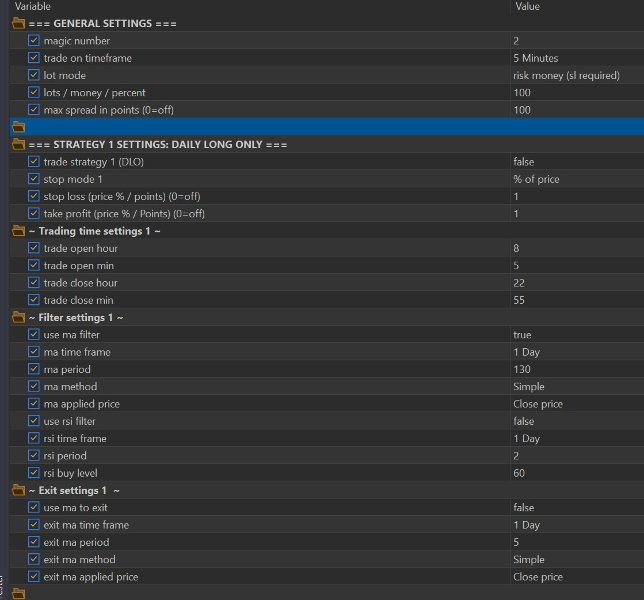Open use ma filter value 'true'
Screen dimensions: 644x600
click(x=522, y=335)
